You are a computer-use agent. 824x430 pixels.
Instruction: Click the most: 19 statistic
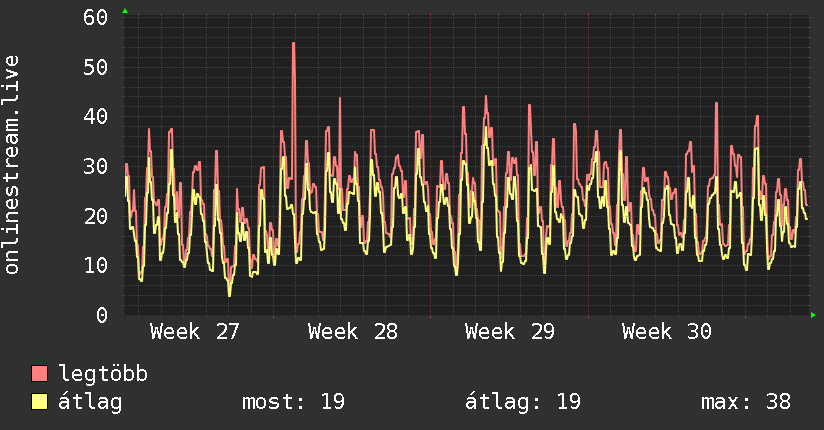[293, 402]
